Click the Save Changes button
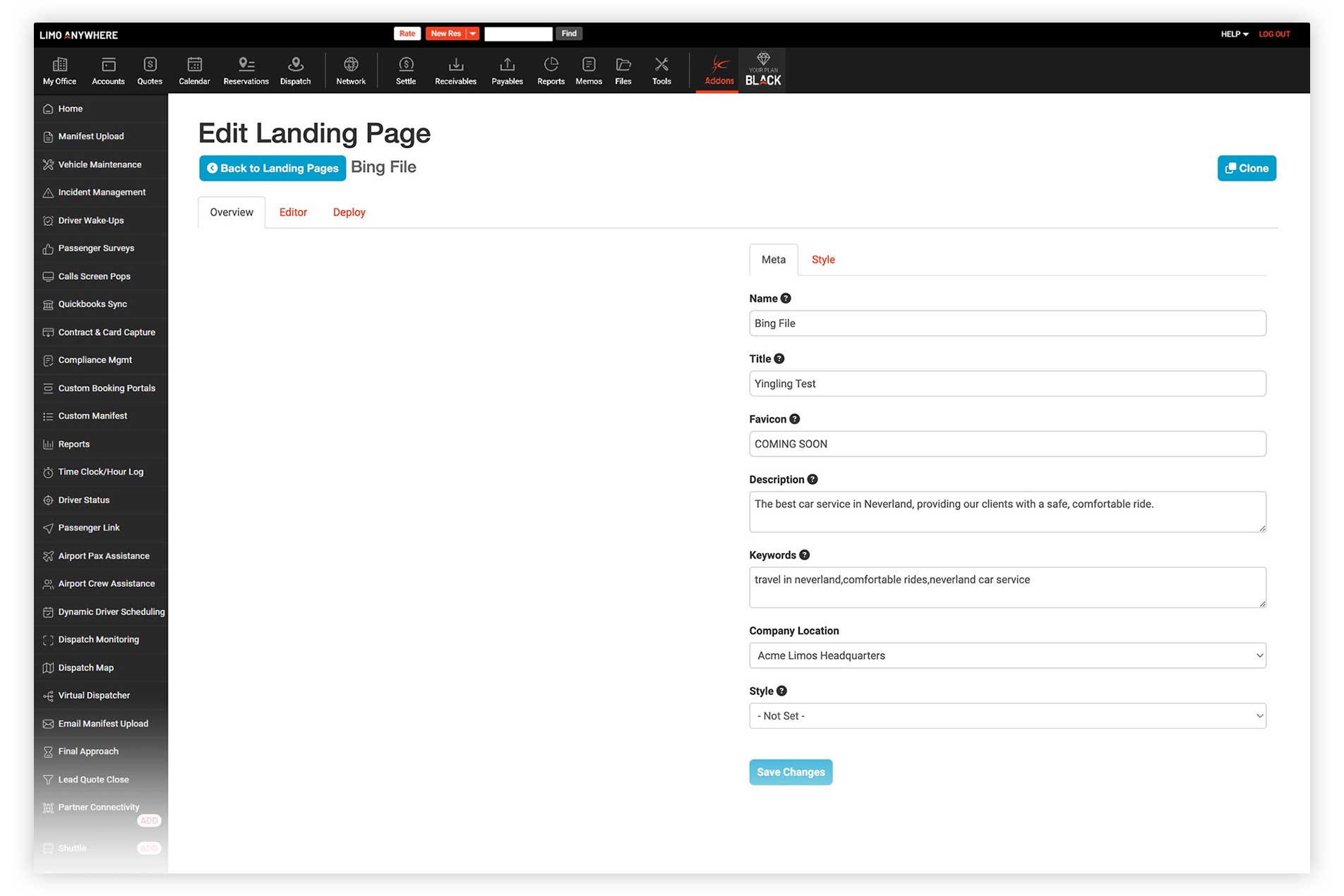Screen dimensions: 1344x896 [791, 772]
